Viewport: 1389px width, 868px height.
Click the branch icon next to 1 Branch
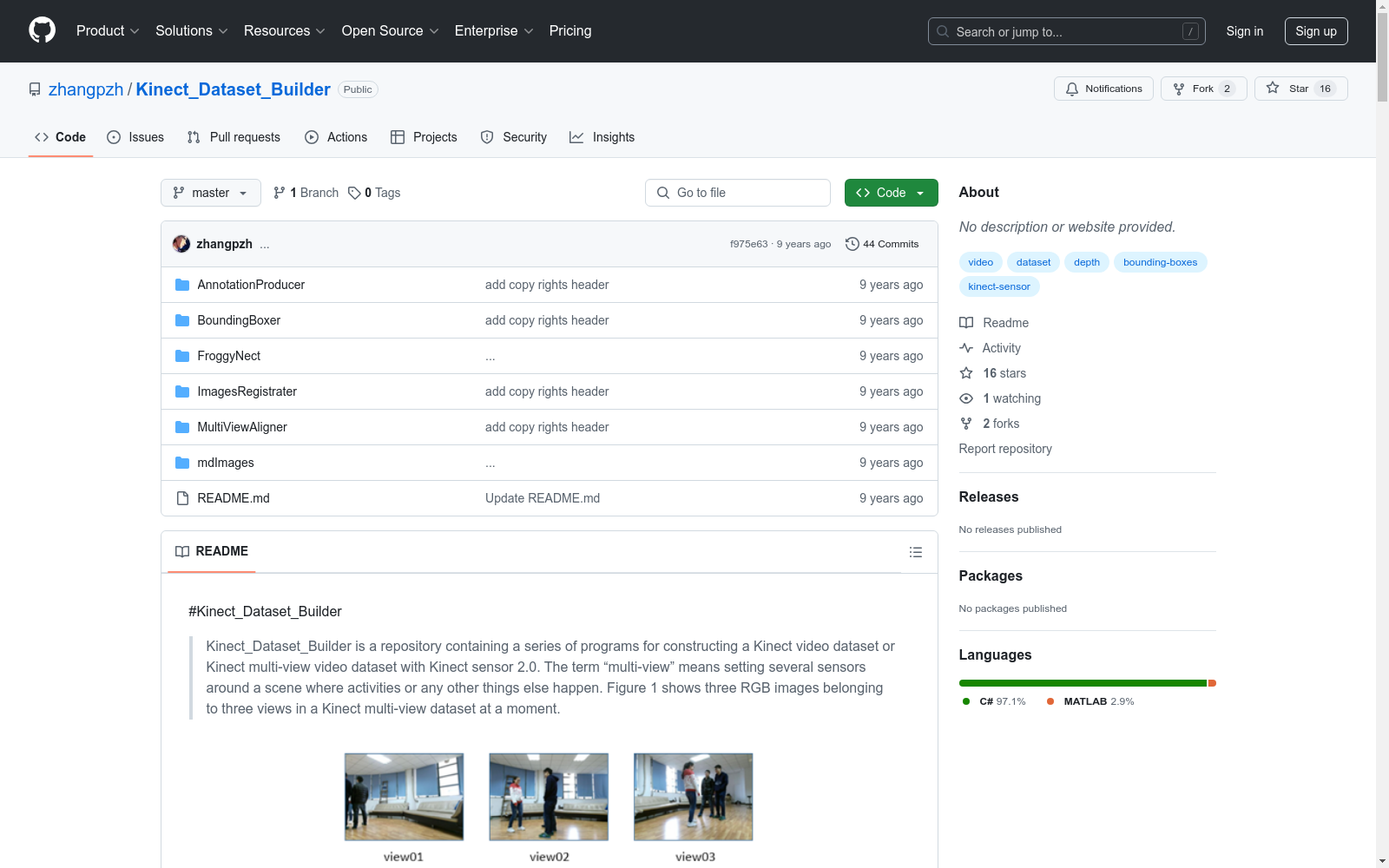pyautogui.click(x=280, y=193)
